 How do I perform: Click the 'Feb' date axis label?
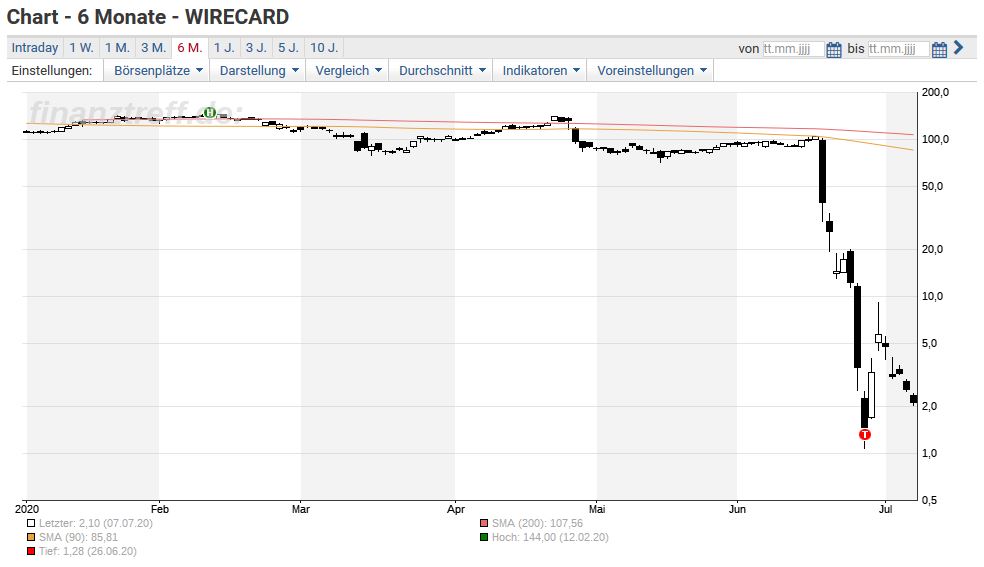(160, 509)
